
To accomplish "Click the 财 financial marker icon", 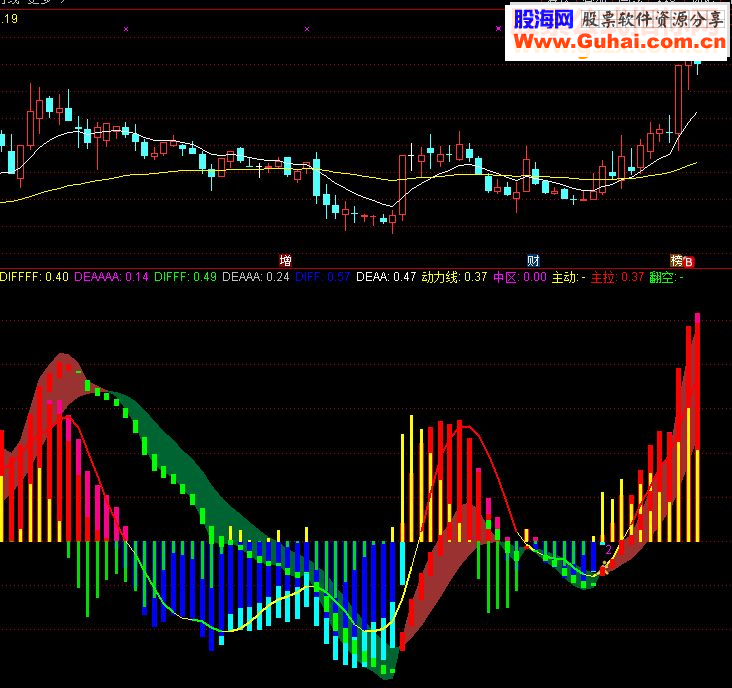I will (533, 260).
